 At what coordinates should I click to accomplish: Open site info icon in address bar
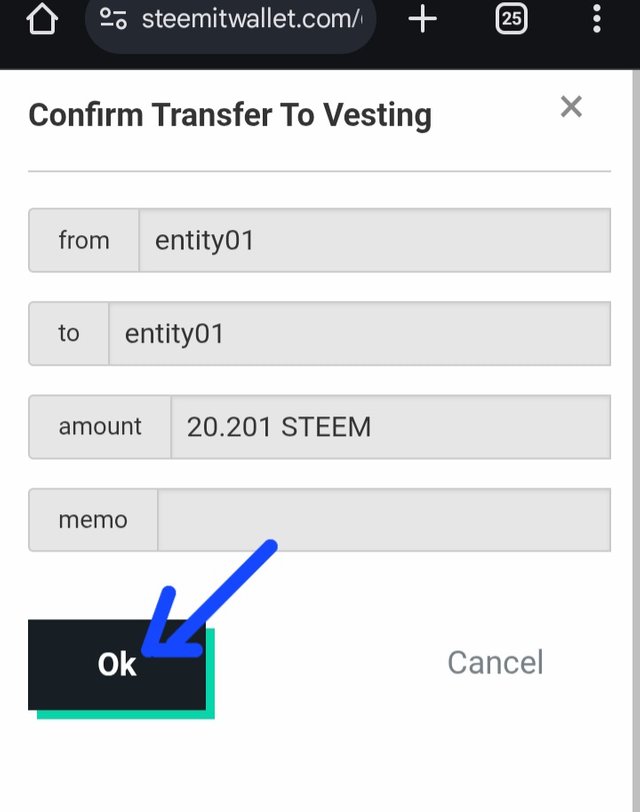point(113,19)
